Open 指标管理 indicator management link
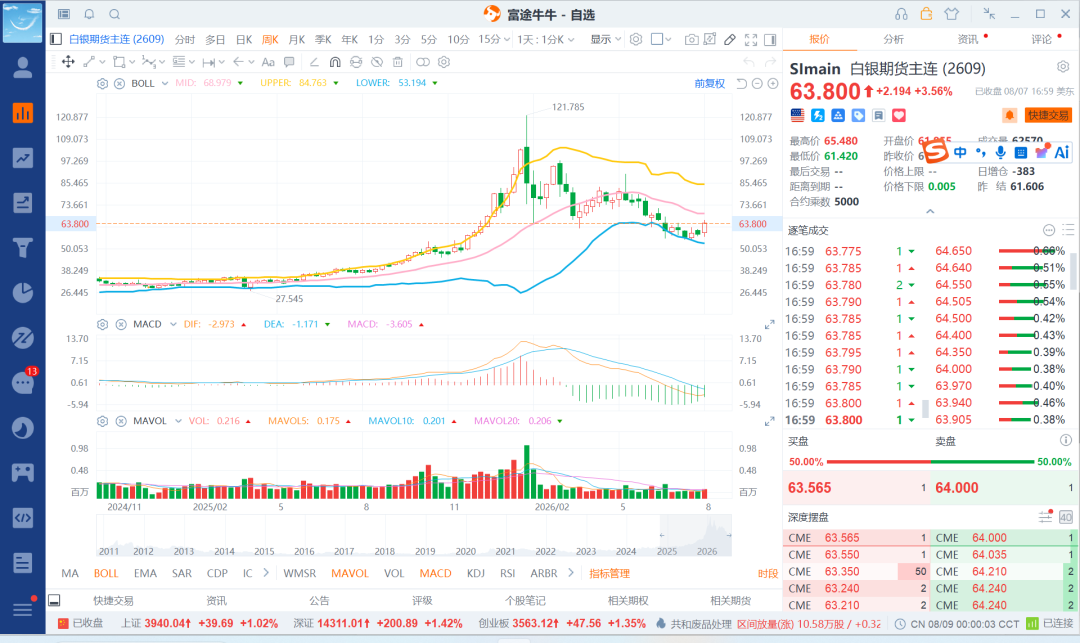1080x643 pixels. (610, 573)
